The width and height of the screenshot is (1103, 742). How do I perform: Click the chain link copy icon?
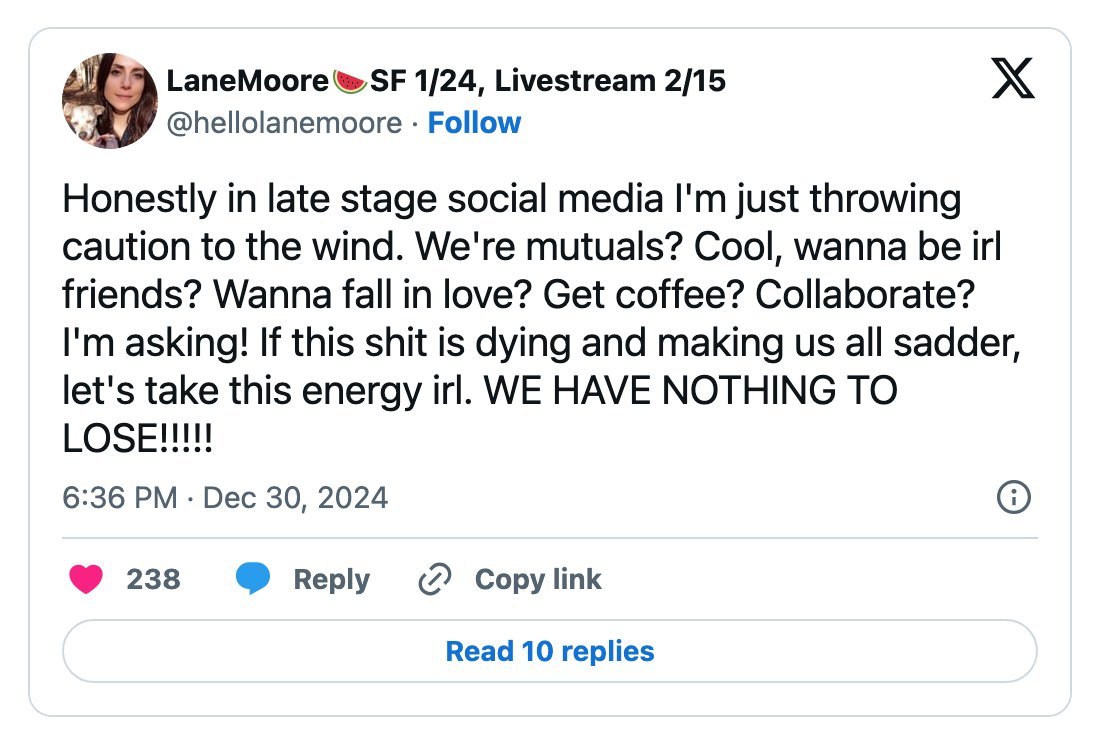point(435,580)
